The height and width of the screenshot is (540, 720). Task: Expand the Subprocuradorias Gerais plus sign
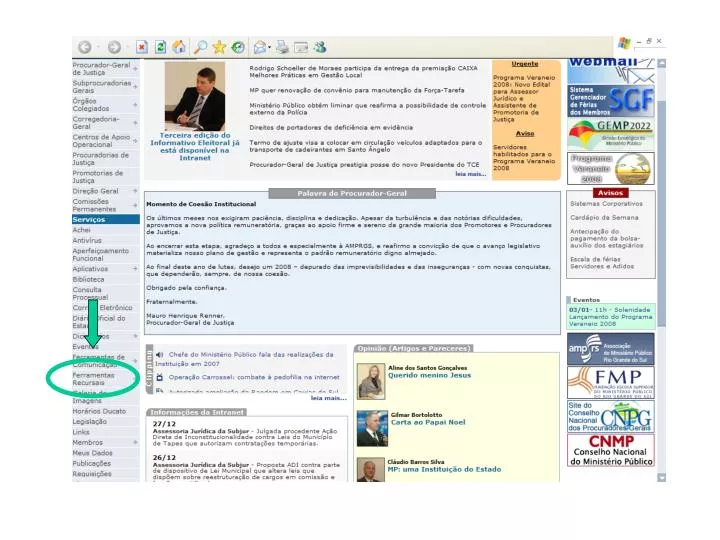tap(135, 87)
